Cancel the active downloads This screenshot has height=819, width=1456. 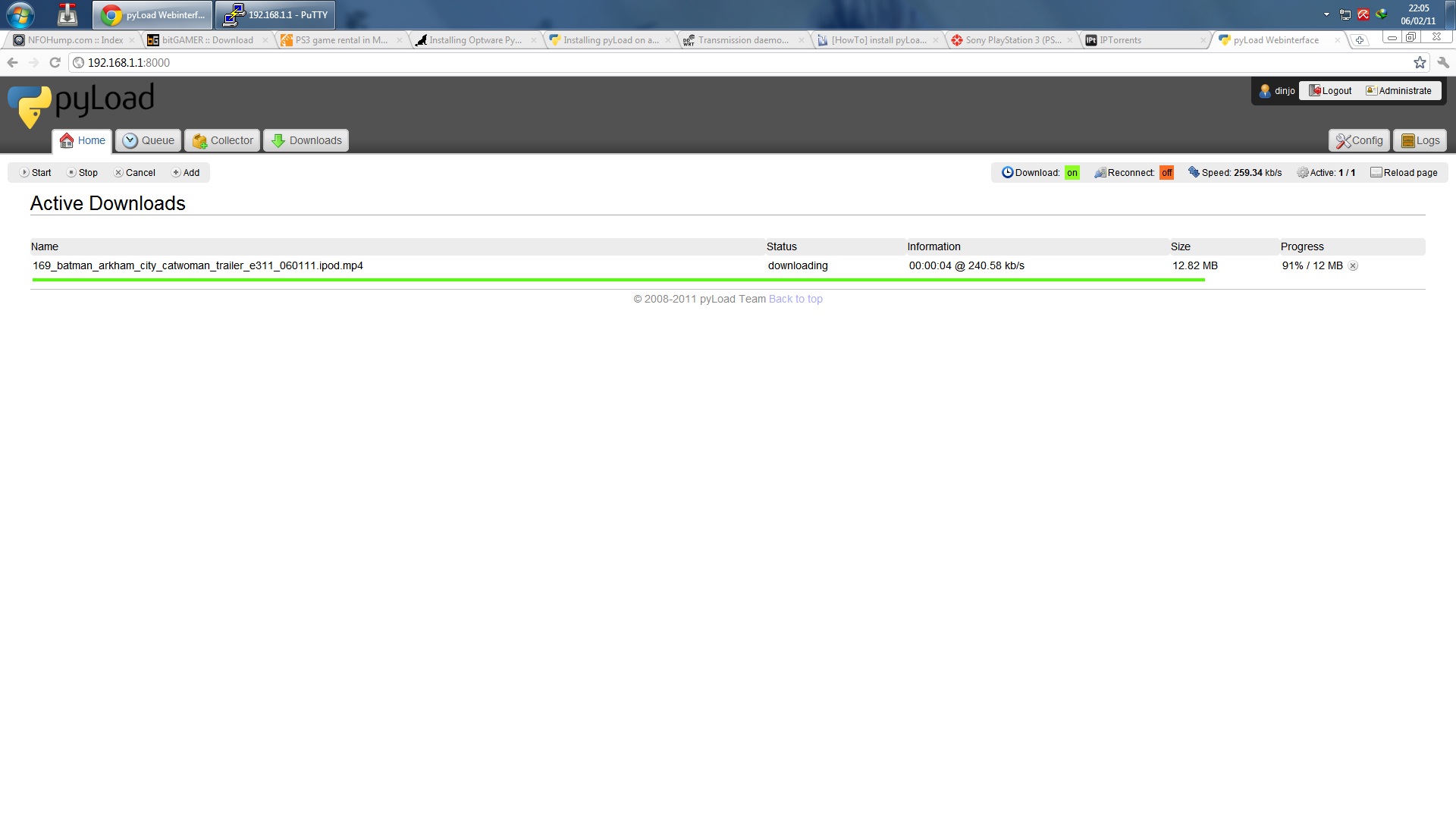point(135,173)
